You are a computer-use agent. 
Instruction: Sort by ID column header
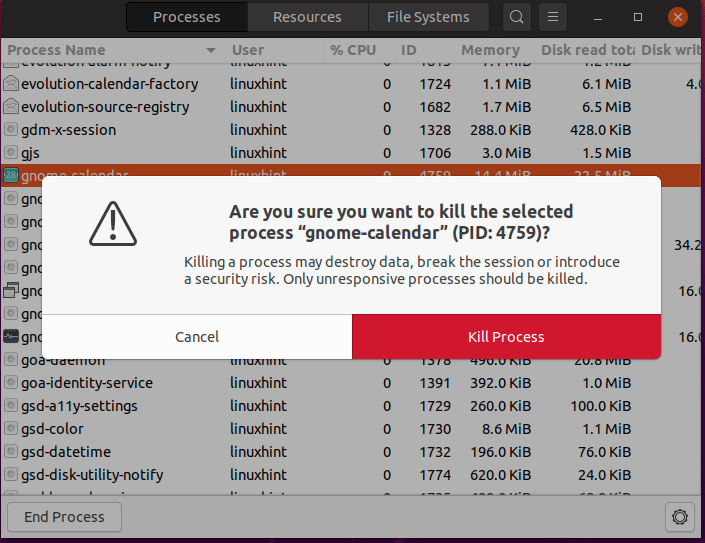click(x=424, y=50)
